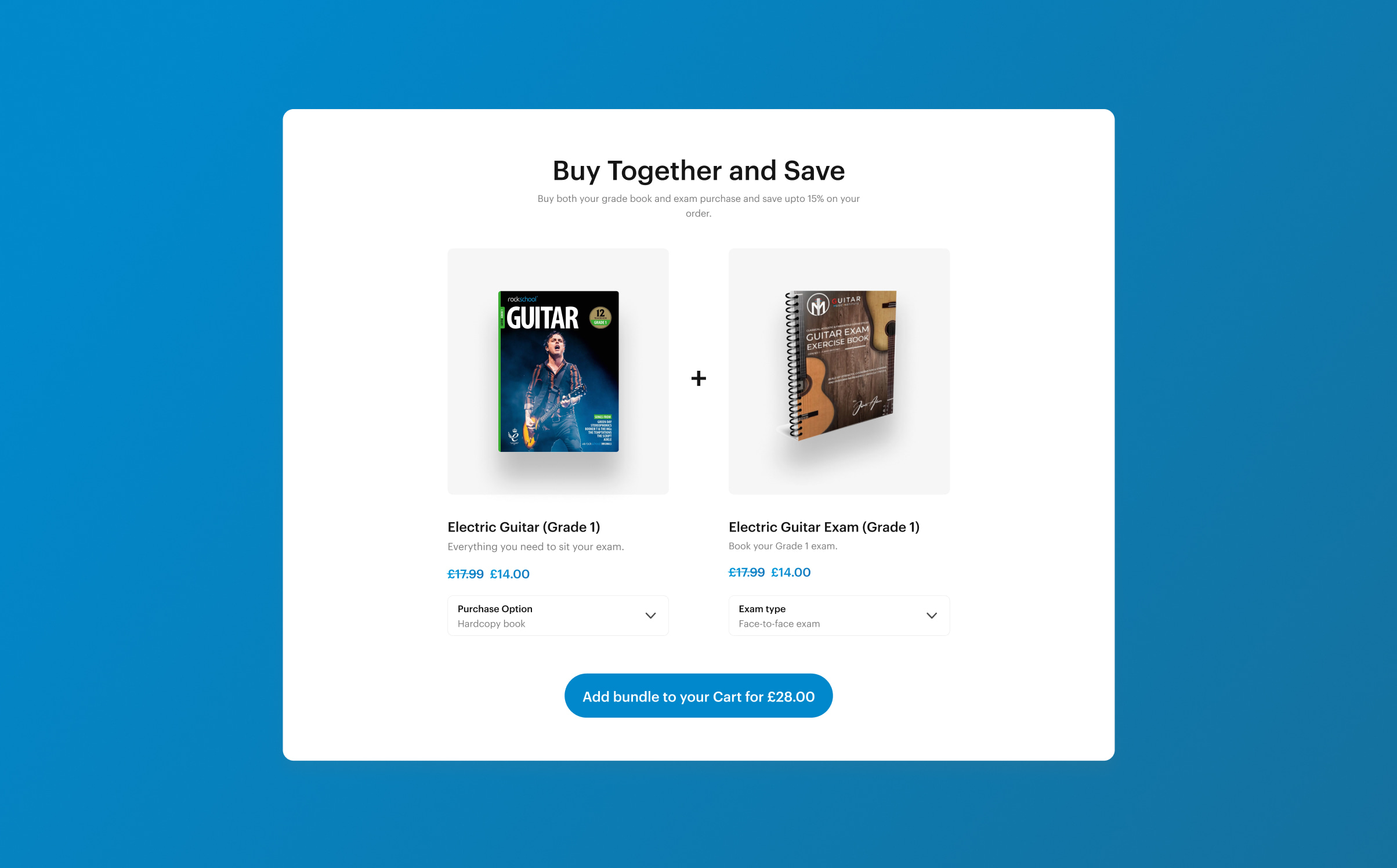Screen dimensions: 1397x868
Task: Open the Purchase Option dropdown
Action: click(x=558, y=616)
